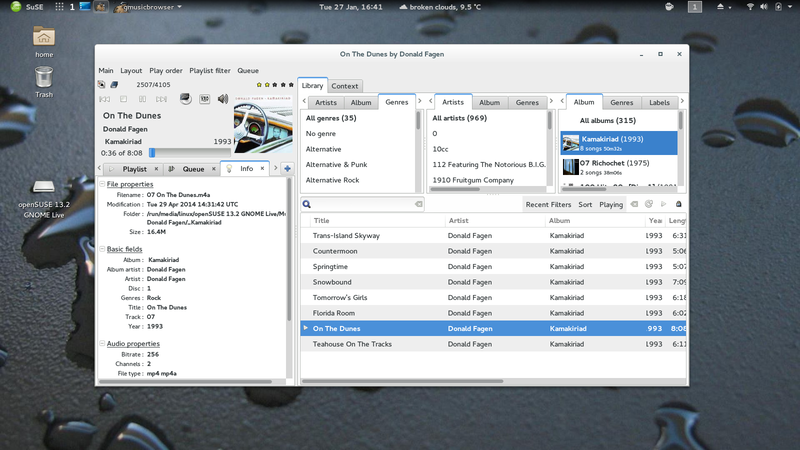Click the Playing button
Image resolution: width=800 pixels, height=450 pixels.
coord(611,205)
